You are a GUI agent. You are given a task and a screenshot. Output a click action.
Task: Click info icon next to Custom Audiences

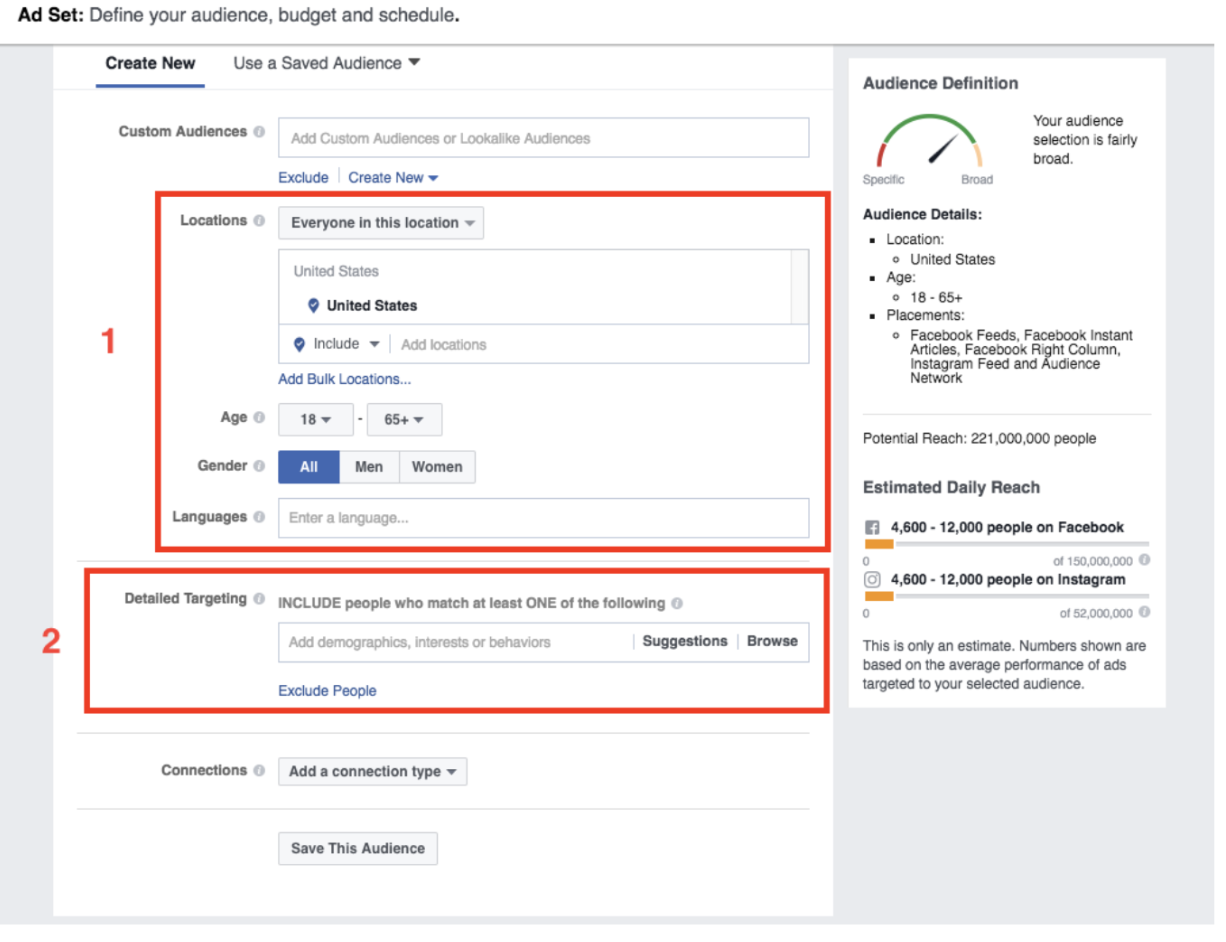coord(259,132)
